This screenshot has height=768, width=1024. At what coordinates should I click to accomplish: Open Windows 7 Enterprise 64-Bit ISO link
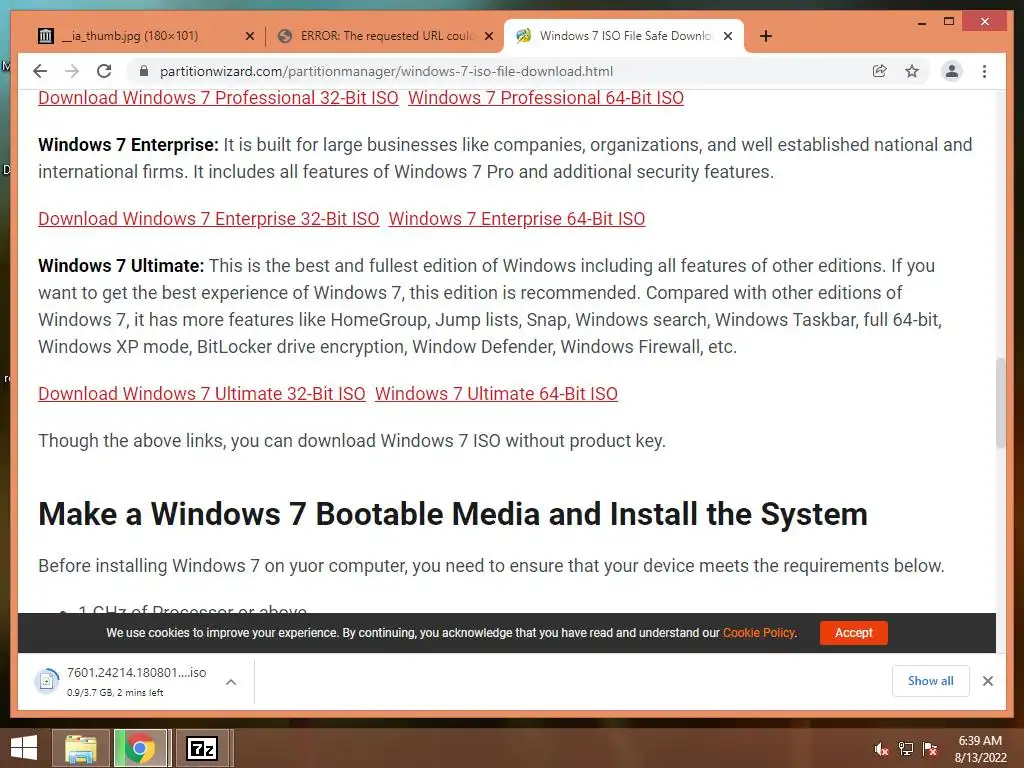(517, 219)
